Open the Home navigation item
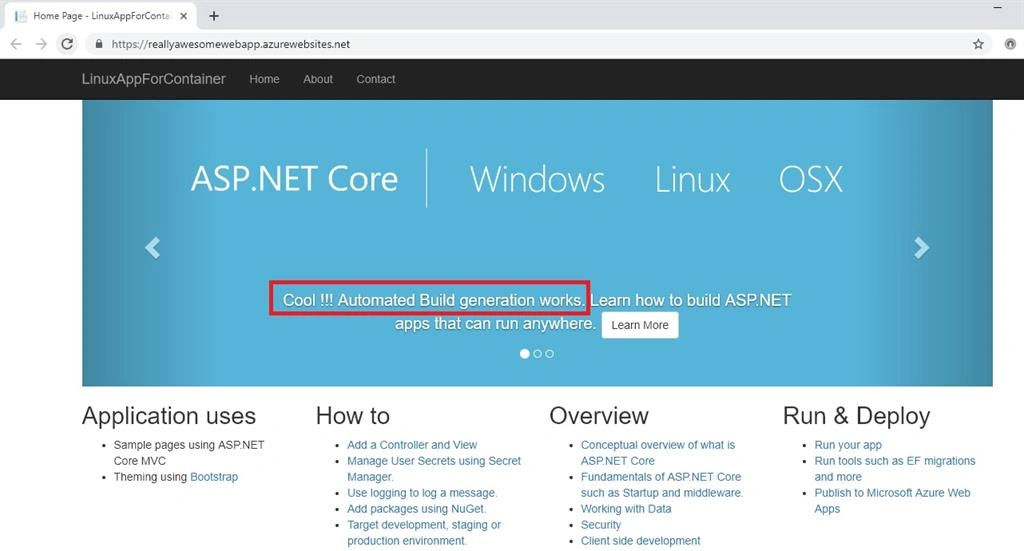 click(x=264, y=79)
